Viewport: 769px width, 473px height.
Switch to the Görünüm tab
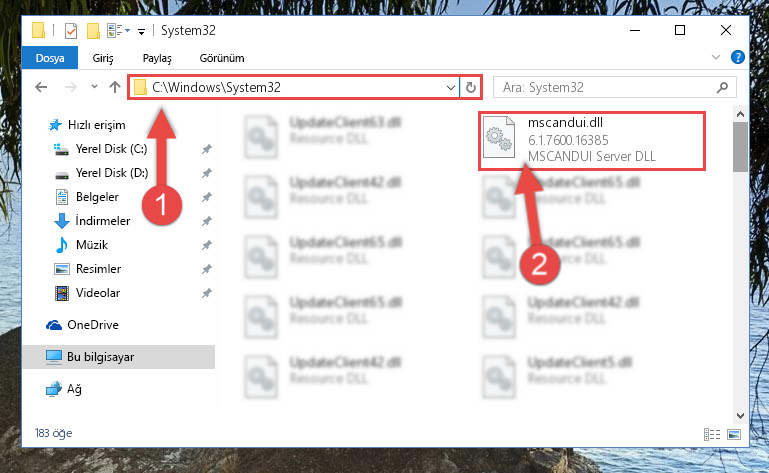click(222, 58)
